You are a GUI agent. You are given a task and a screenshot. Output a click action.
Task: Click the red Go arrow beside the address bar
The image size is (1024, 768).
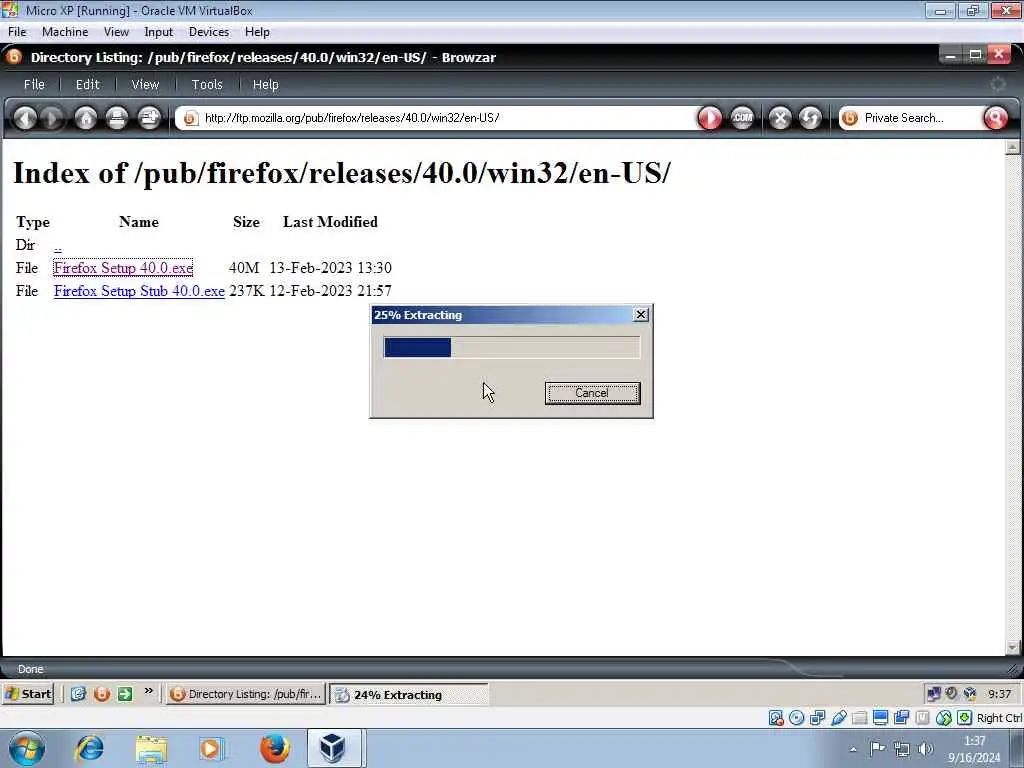click(x=710, y=118)
